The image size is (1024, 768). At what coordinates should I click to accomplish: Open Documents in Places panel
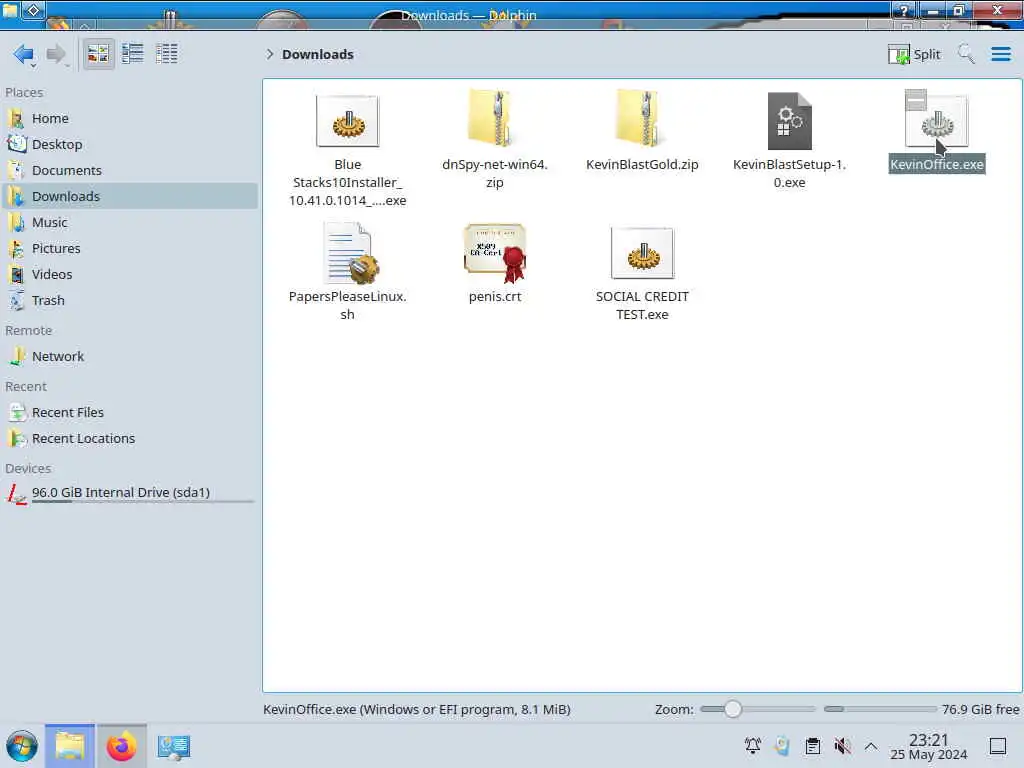(x=129, y=170)
